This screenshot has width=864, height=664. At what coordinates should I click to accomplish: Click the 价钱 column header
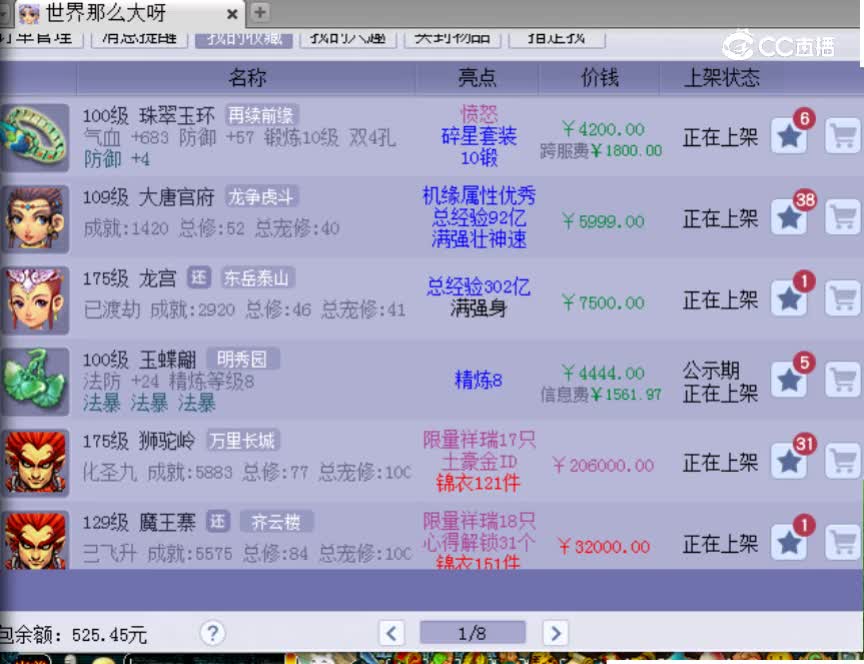pyautogui.click(x=600, y=78)
